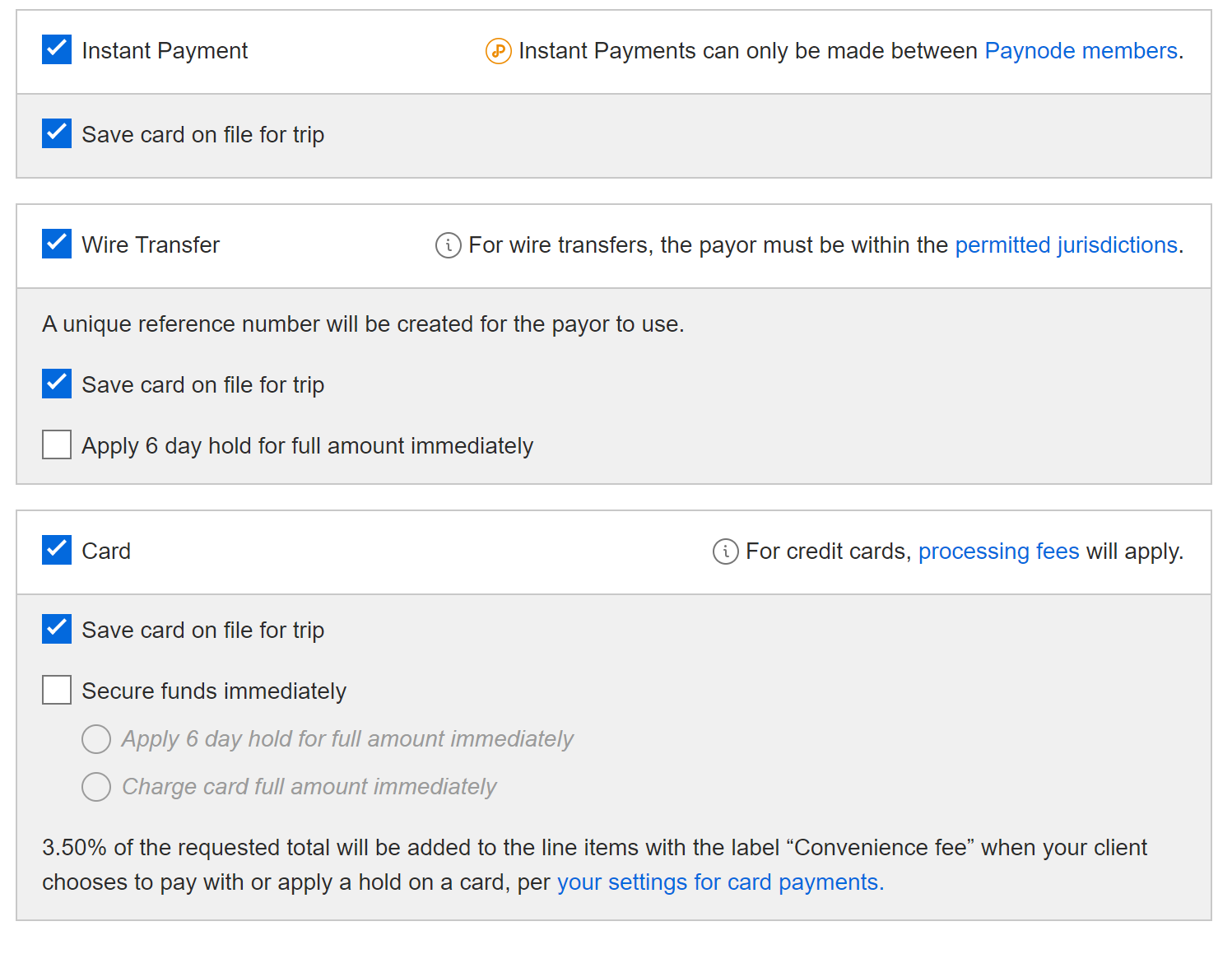Open the permitted jurisdictions link

[x=1067, y=245]
